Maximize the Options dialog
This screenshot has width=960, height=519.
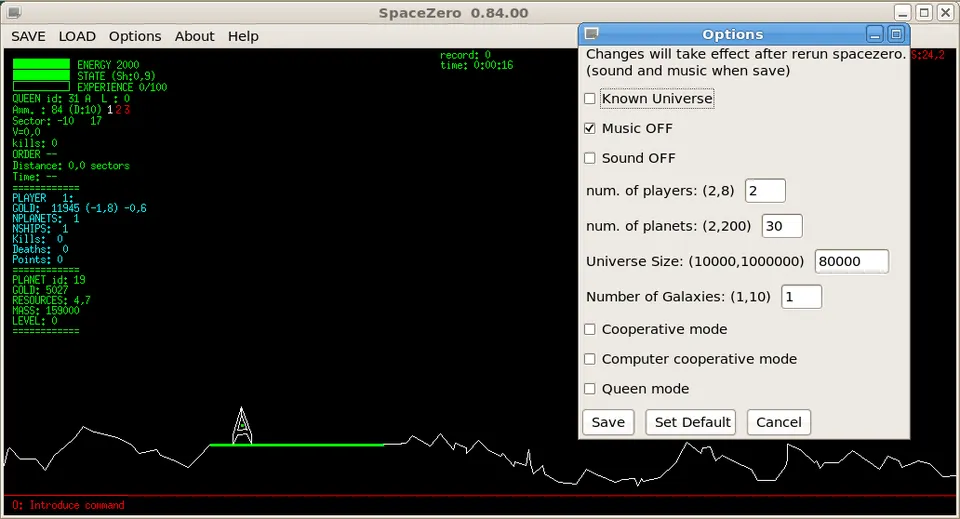pos(896,34)
